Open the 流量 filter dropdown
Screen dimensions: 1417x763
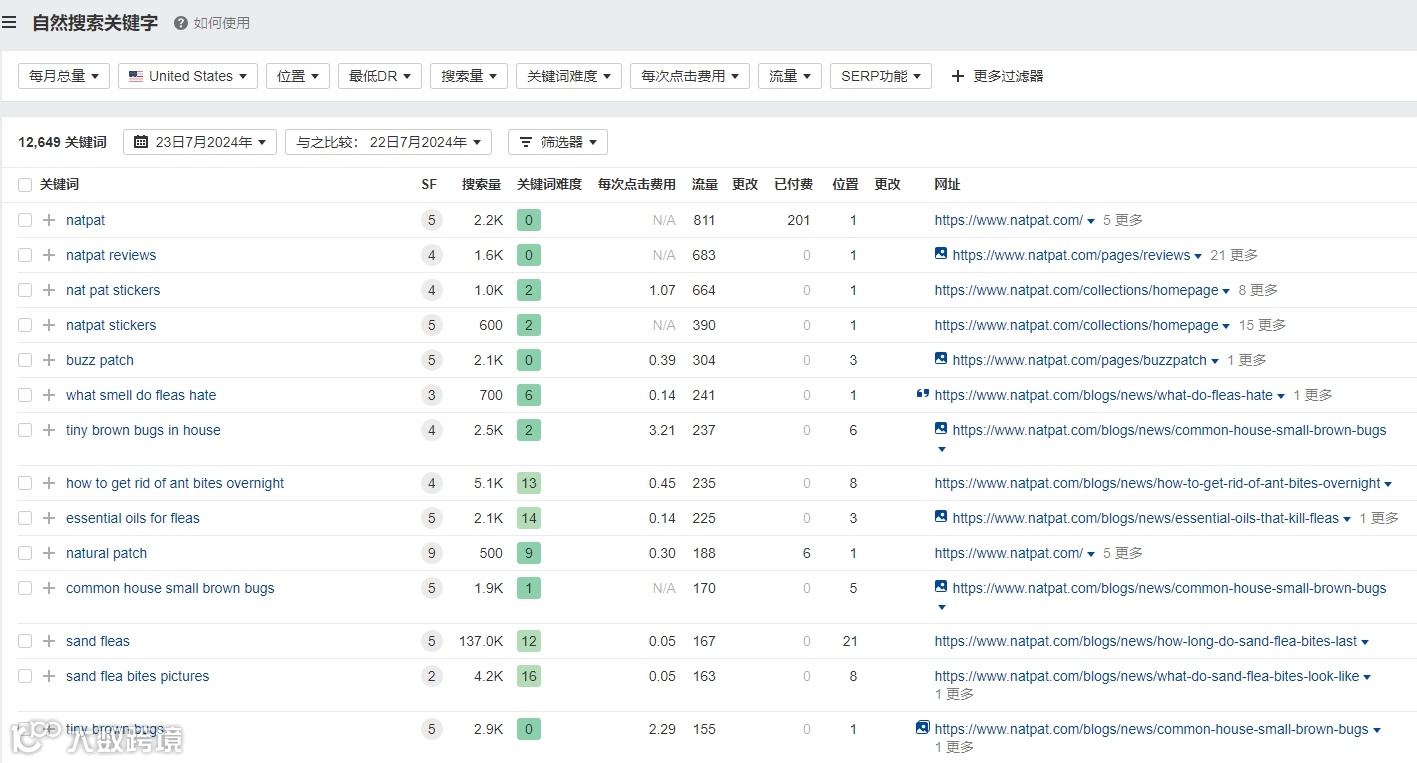790,76
